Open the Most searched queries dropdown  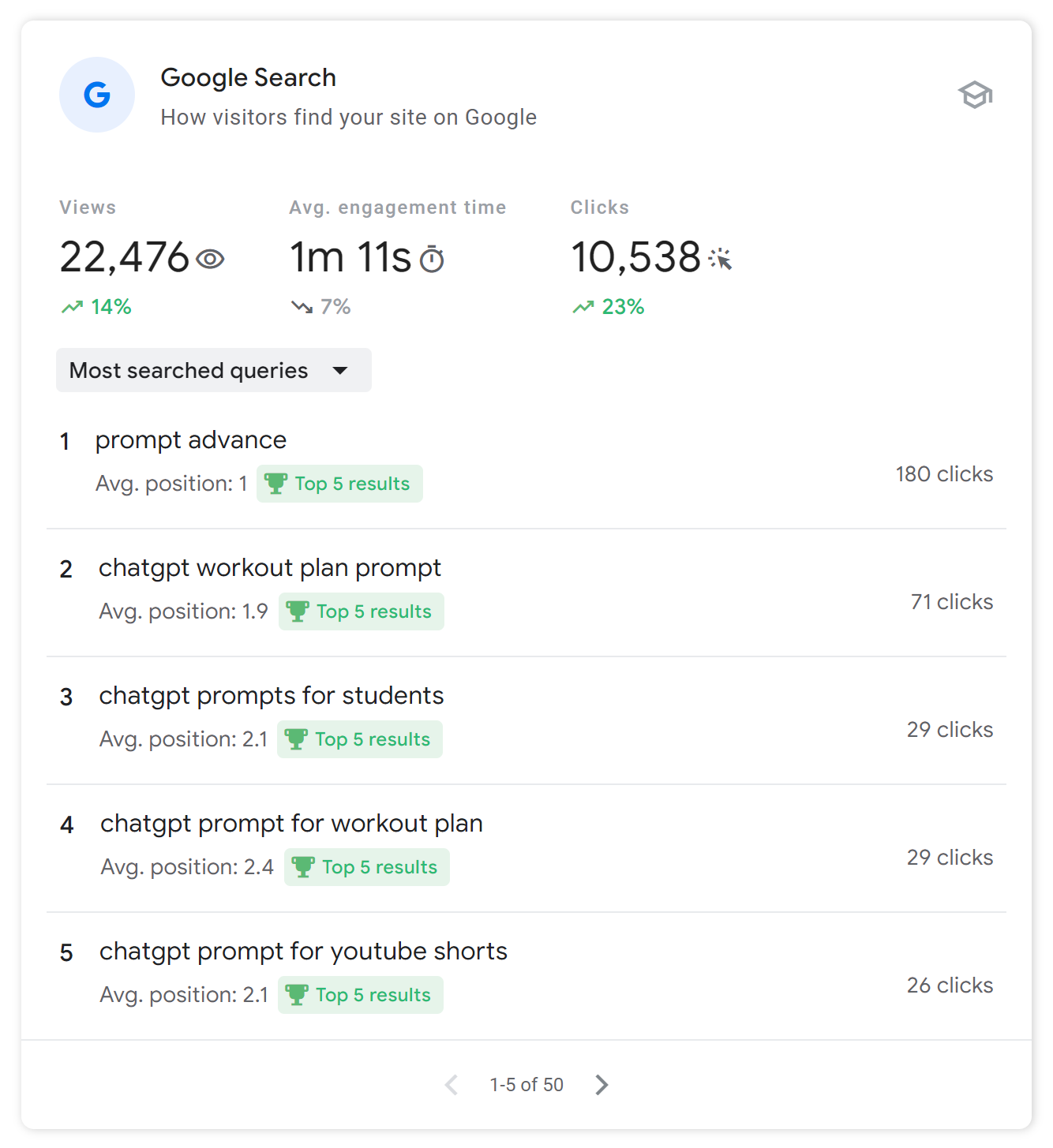[214, 370]
